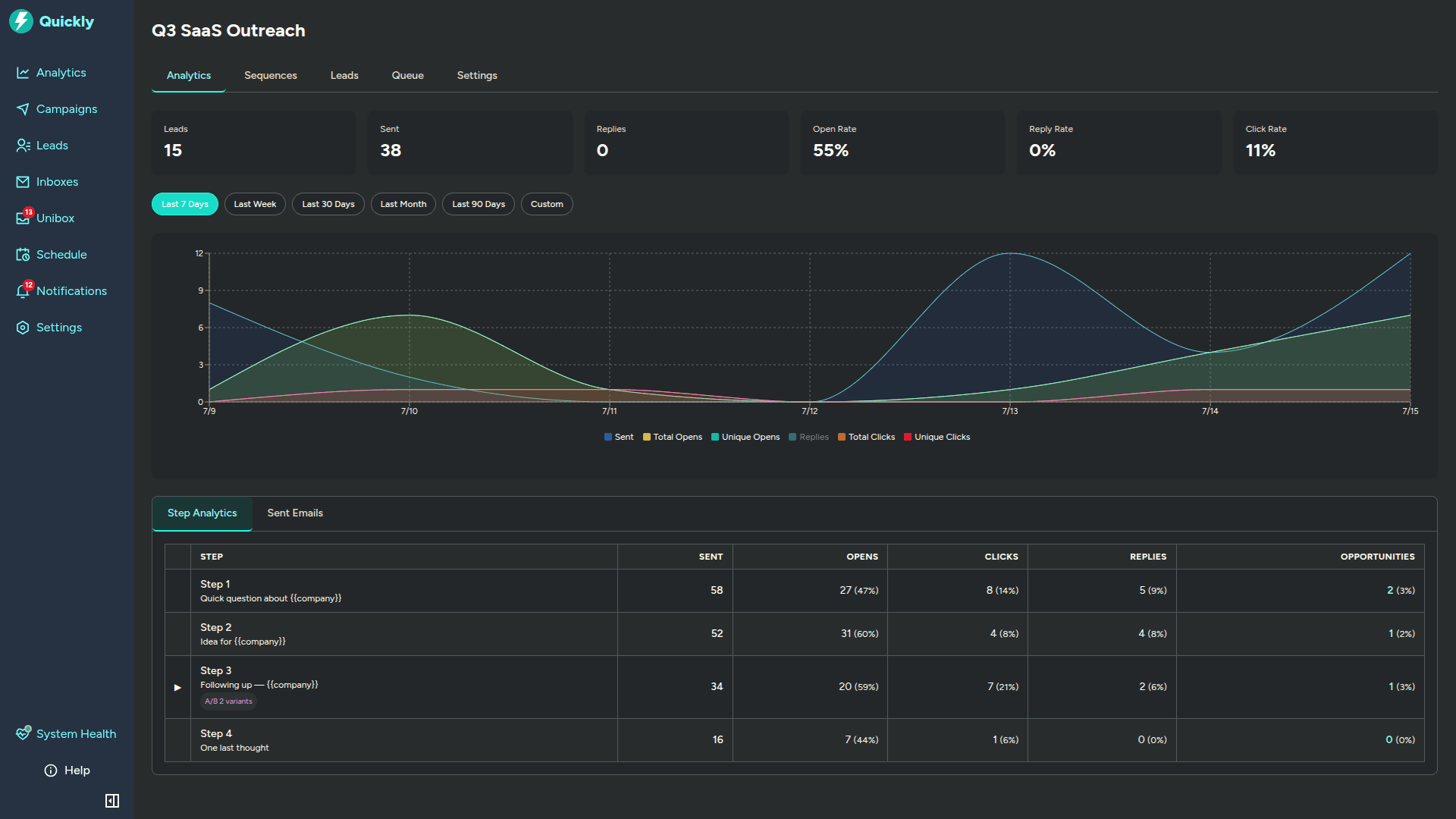This screenshot has height=819, width=1456.
Task: Toggle Total Clicks legend entry
Action: (867, 437)
